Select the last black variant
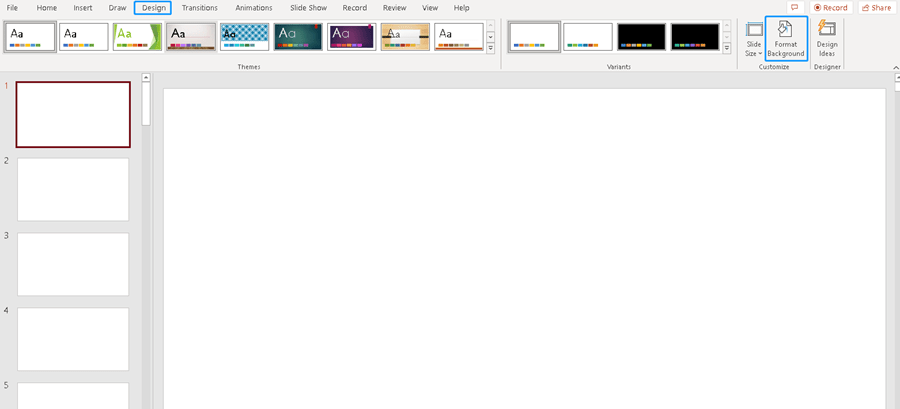 [x=695, y=37]
